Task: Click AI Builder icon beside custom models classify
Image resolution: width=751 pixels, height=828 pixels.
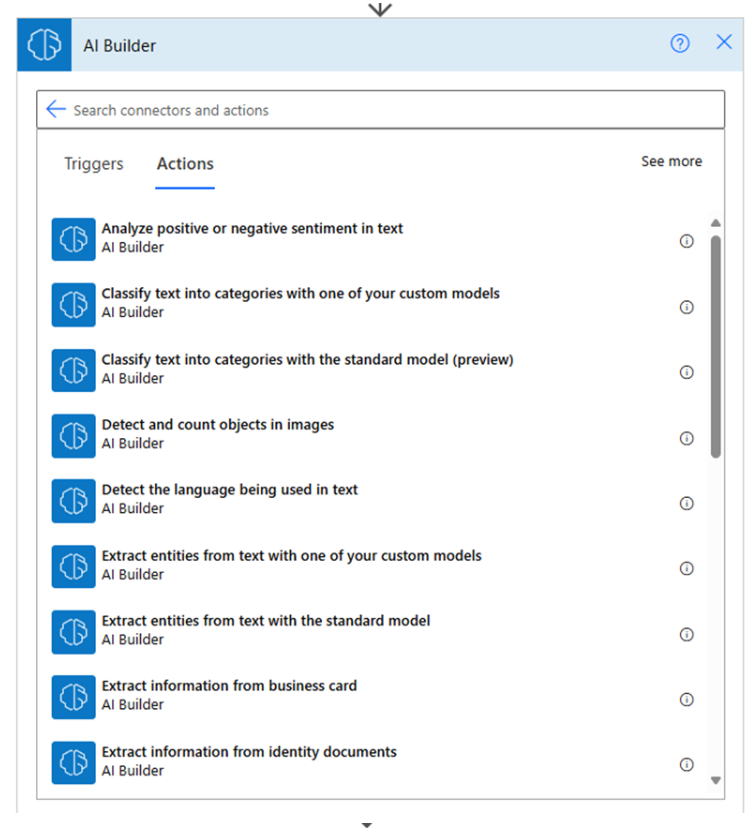Action: tap(73, 305)
